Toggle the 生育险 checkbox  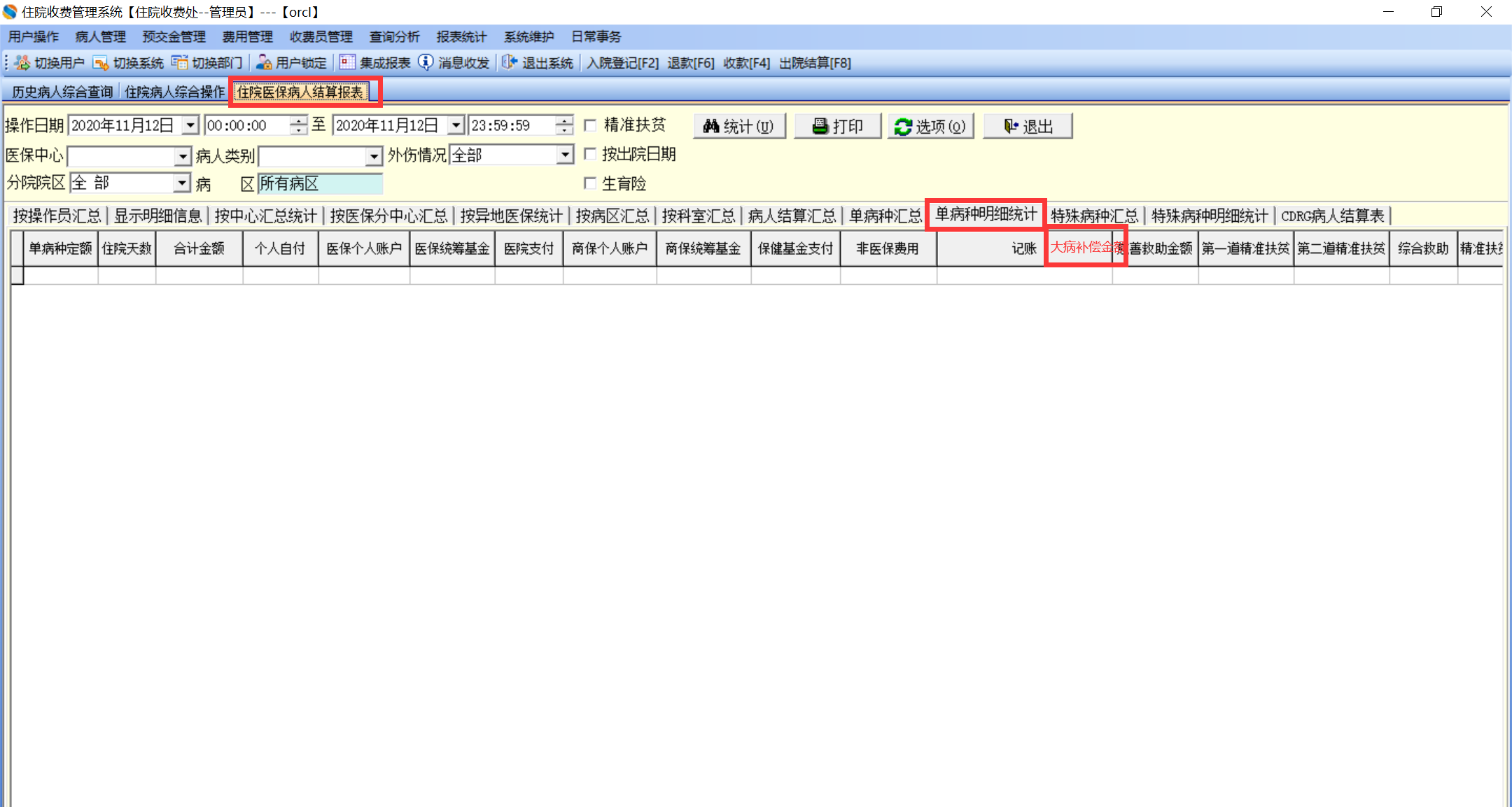(x=590, y=183)
